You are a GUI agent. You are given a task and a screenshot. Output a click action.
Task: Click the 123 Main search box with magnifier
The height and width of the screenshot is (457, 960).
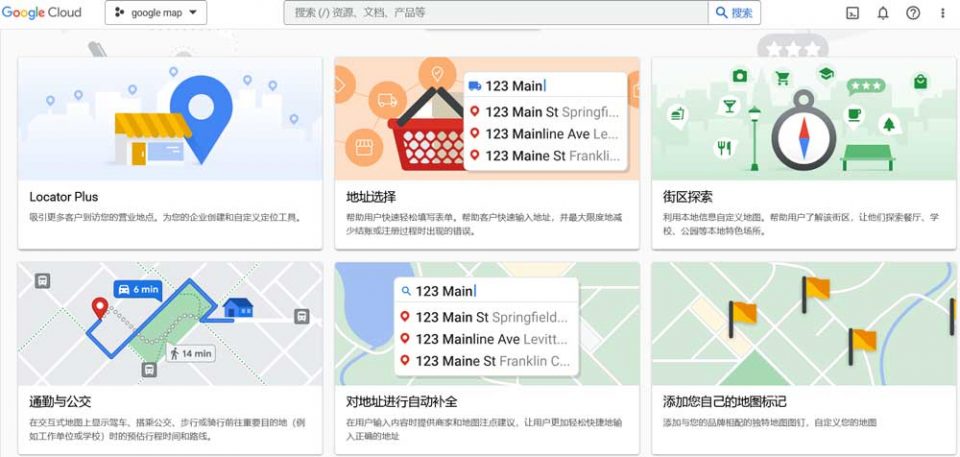click(x=487, y=291)
